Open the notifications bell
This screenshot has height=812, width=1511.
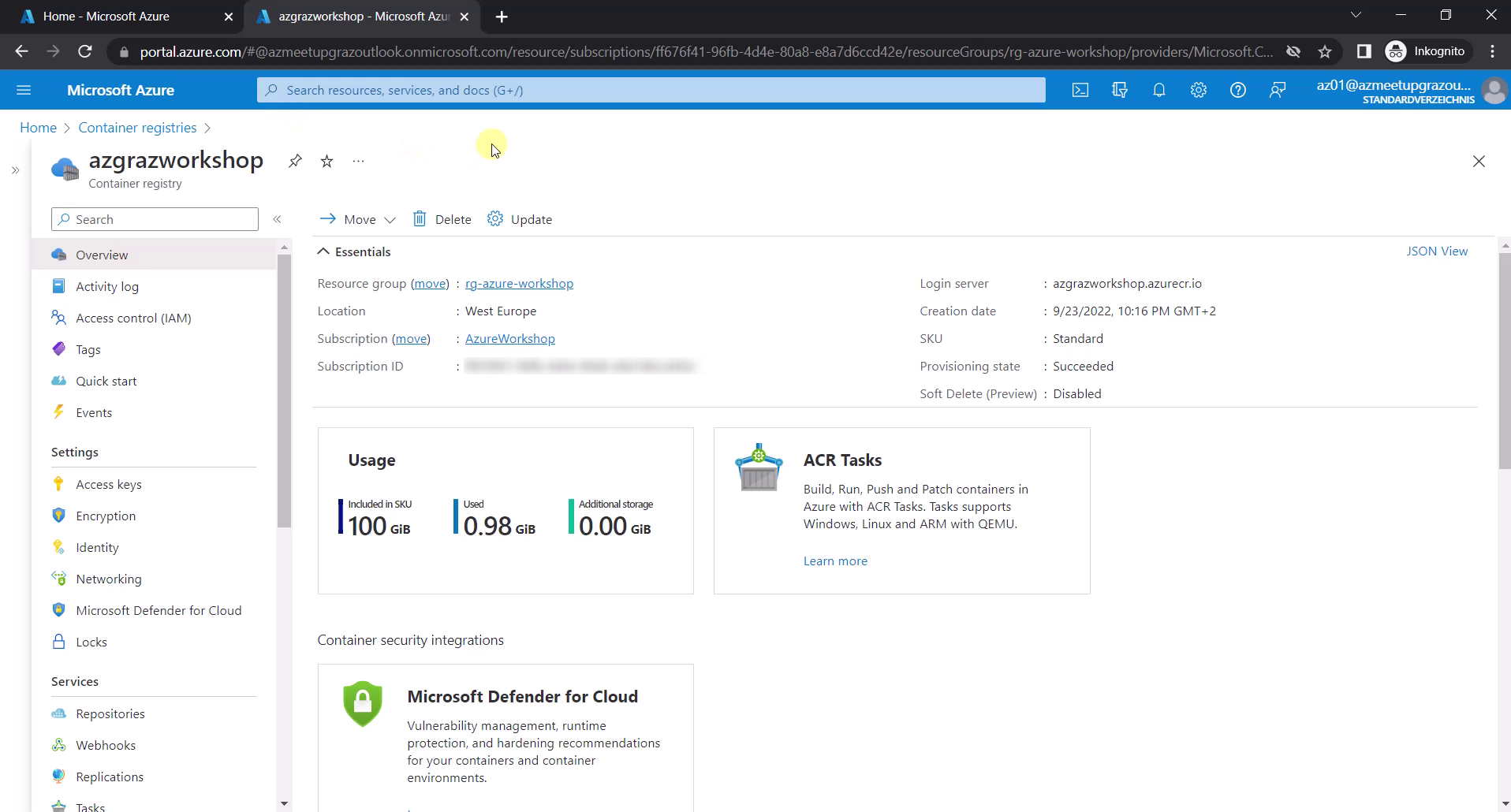(1159, 91)
